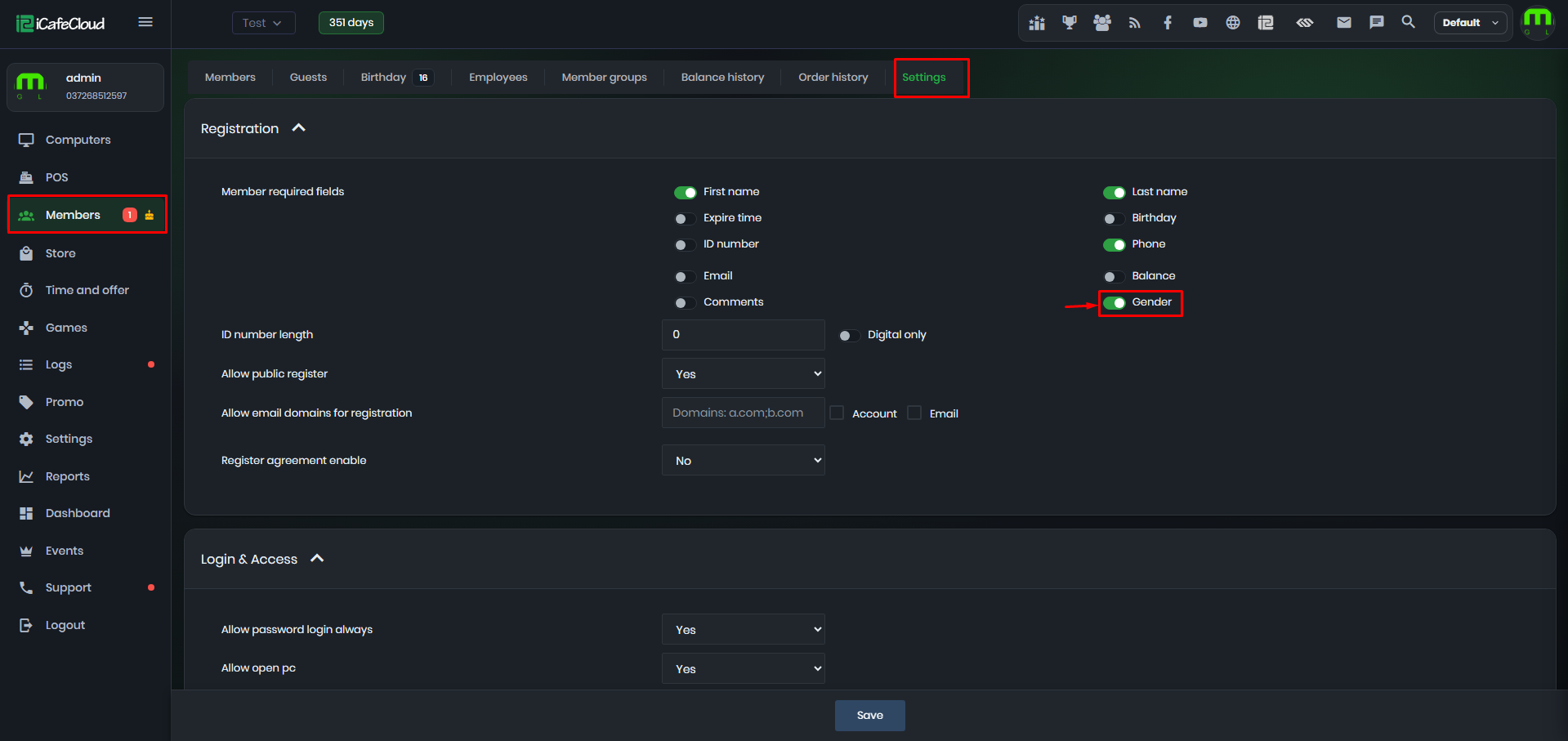Image resolution: width=1568 pixels, height=741 pixels.
Task: Click the YouTube icon in top bar
Action: tap(1199, 23)
